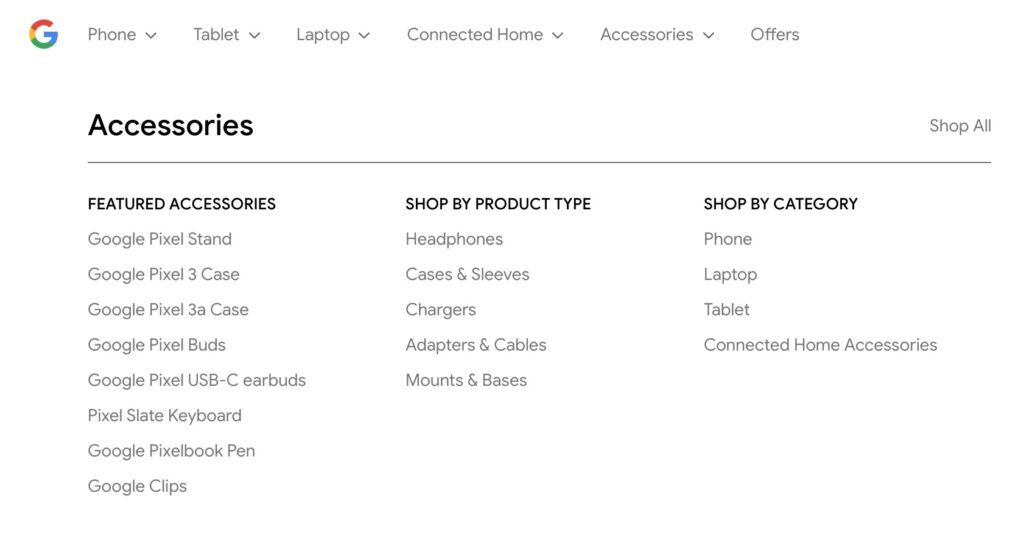1024x549 pixels.
Task: Click the Google logo icon
Action: click(x=43, y=34)
